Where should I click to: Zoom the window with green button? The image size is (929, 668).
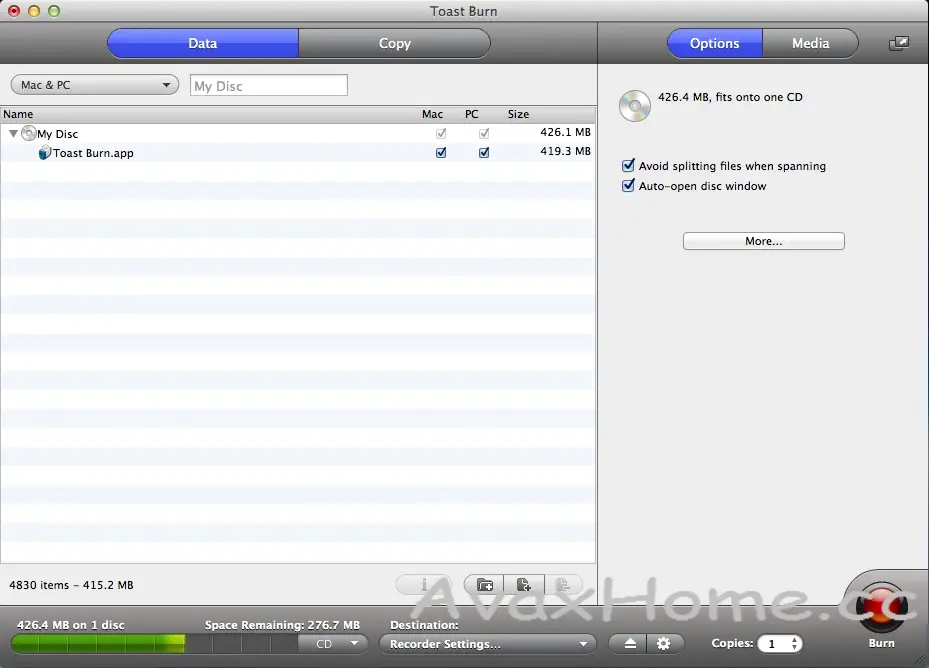pos(54,11)
